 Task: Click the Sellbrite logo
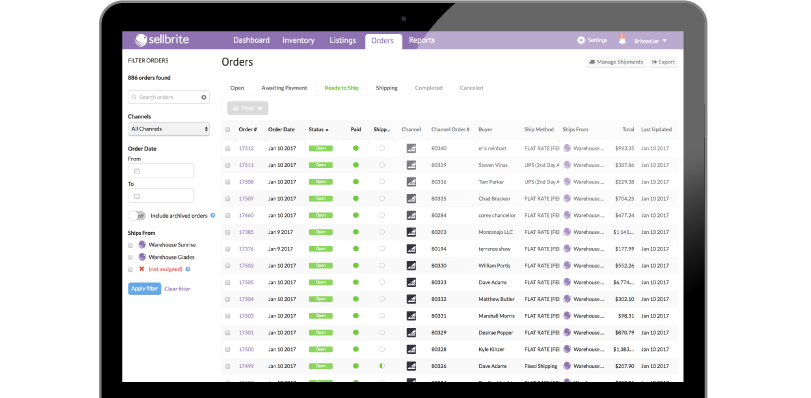pos(161,40)
